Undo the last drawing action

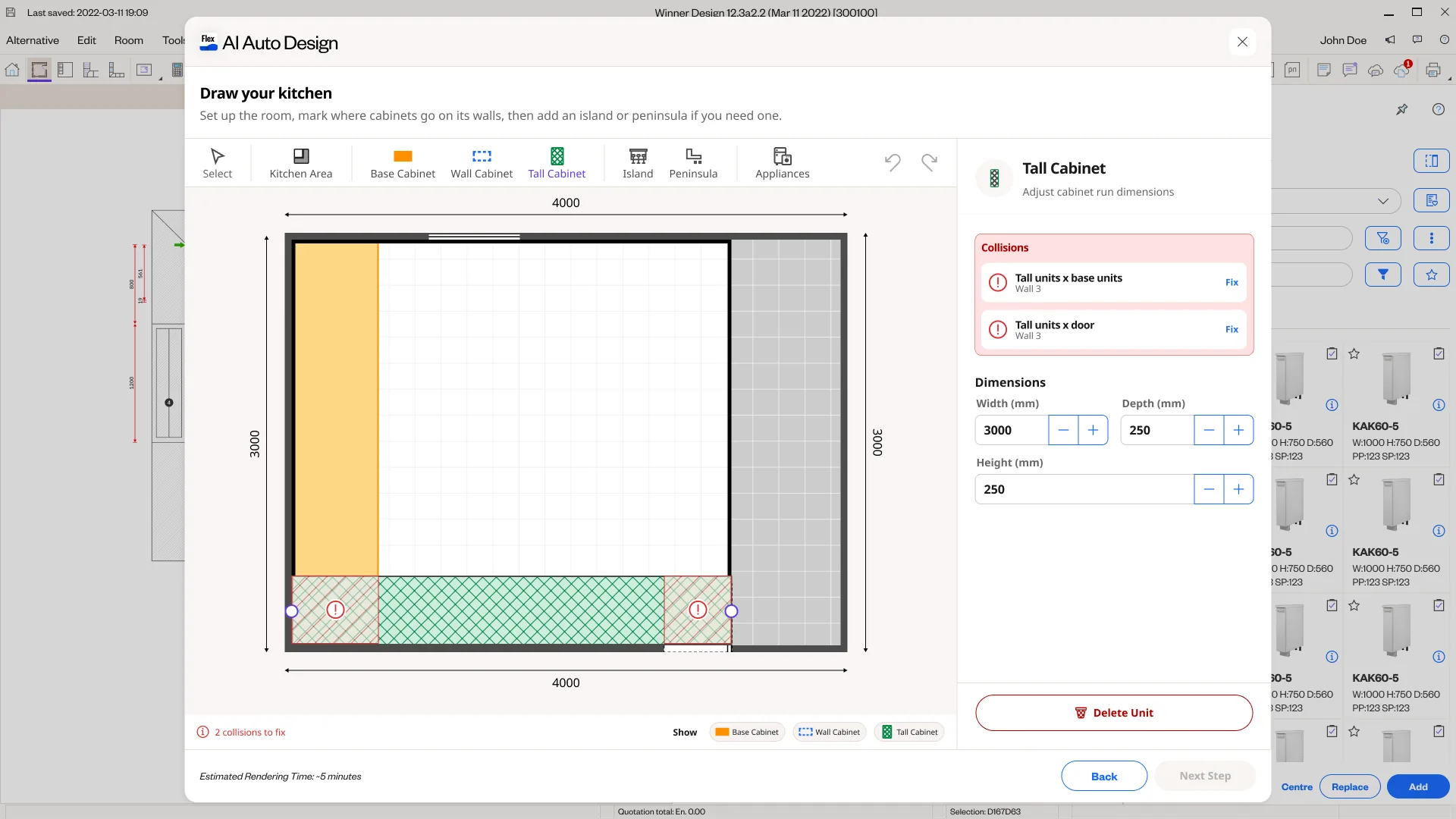(x=893, y=162)
